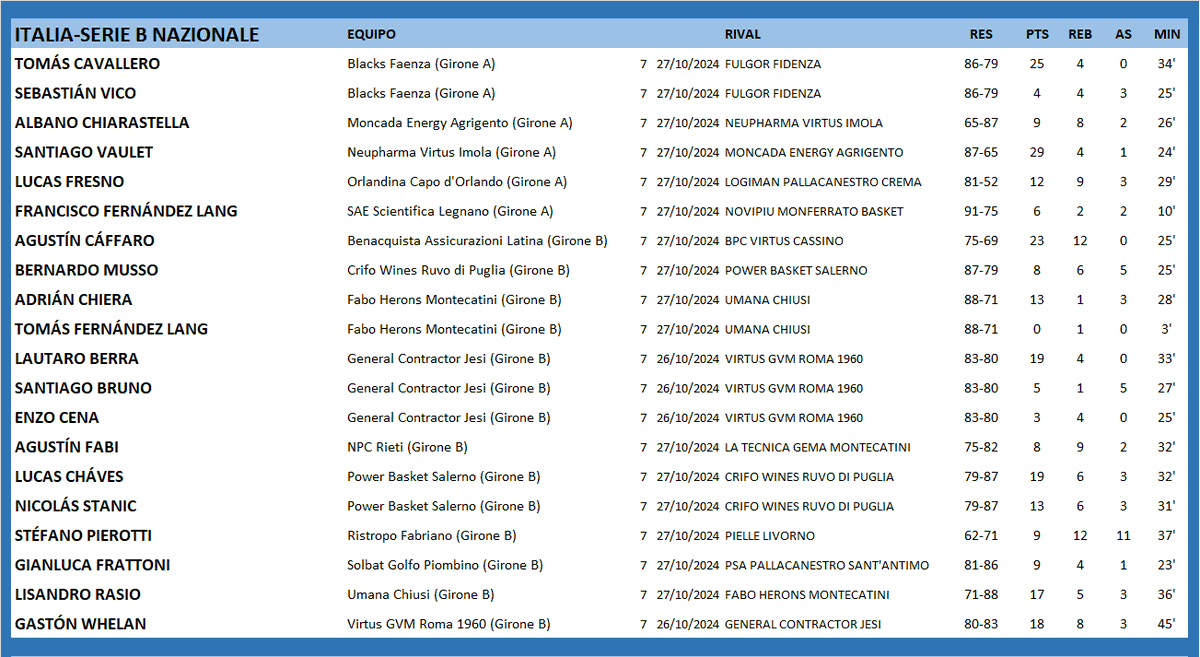Click rival BPC VIRTUS CASSINO
This screenshot has width=1200, height=657.
(x=784, y=242)
